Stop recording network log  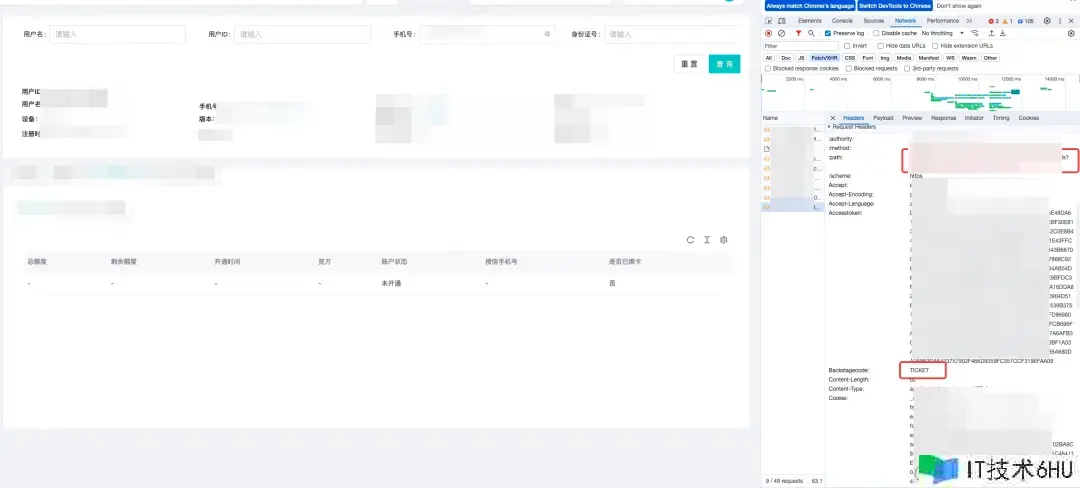[x=768, y=33]
